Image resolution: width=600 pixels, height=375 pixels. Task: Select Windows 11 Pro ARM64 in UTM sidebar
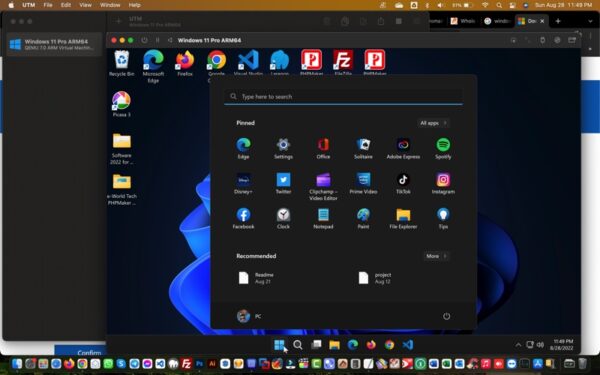tap(54, 44)
